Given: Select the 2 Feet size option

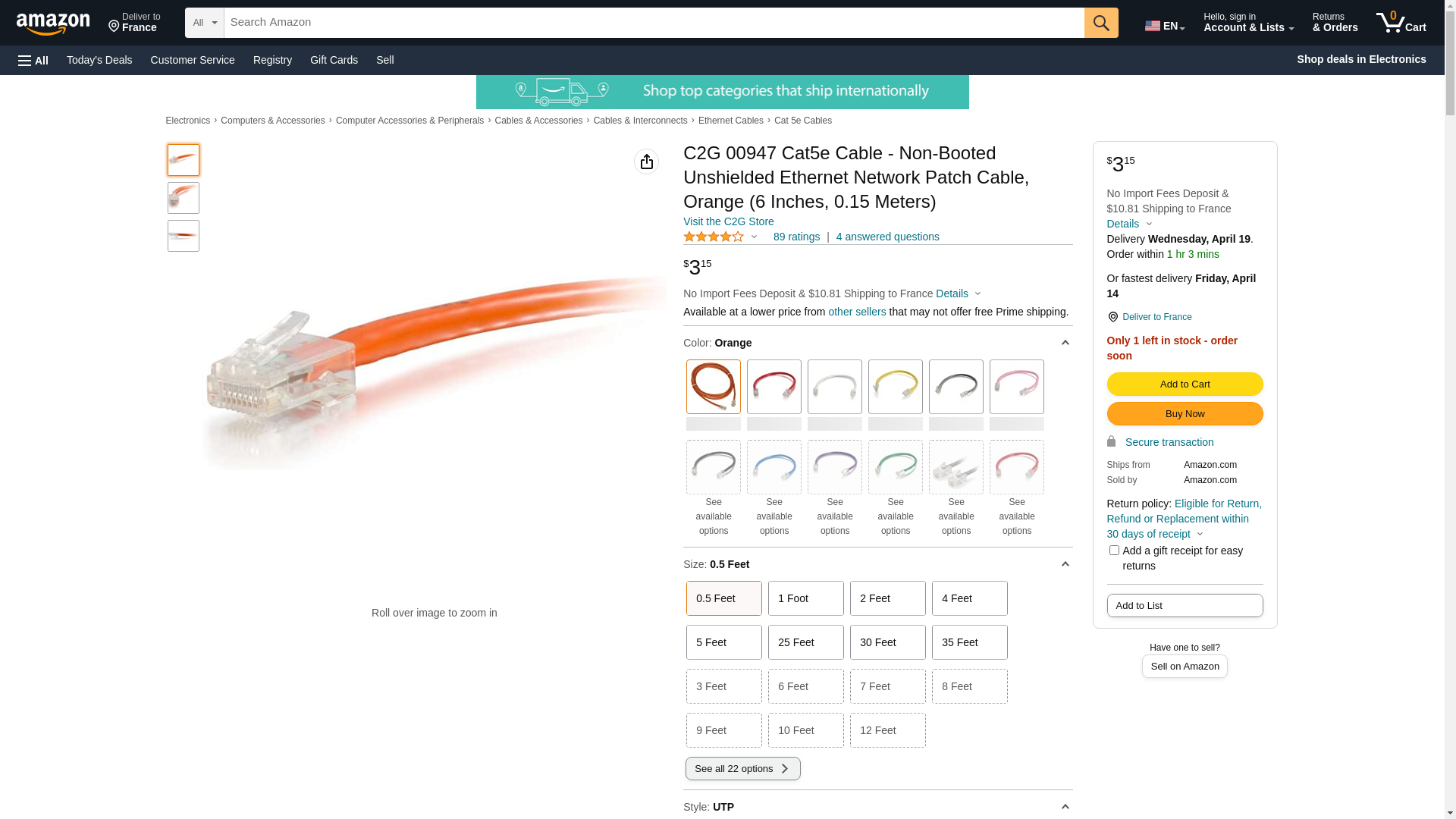Looking at the screenshot, I should [x=887, y=598].
